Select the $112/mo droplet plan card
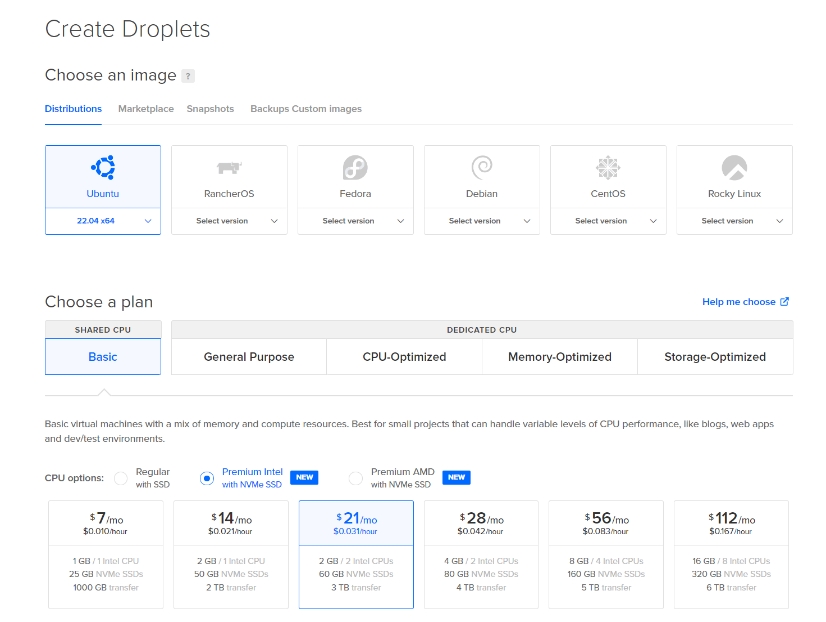This screenshot has width=826, height=622. tap(731, 554)
